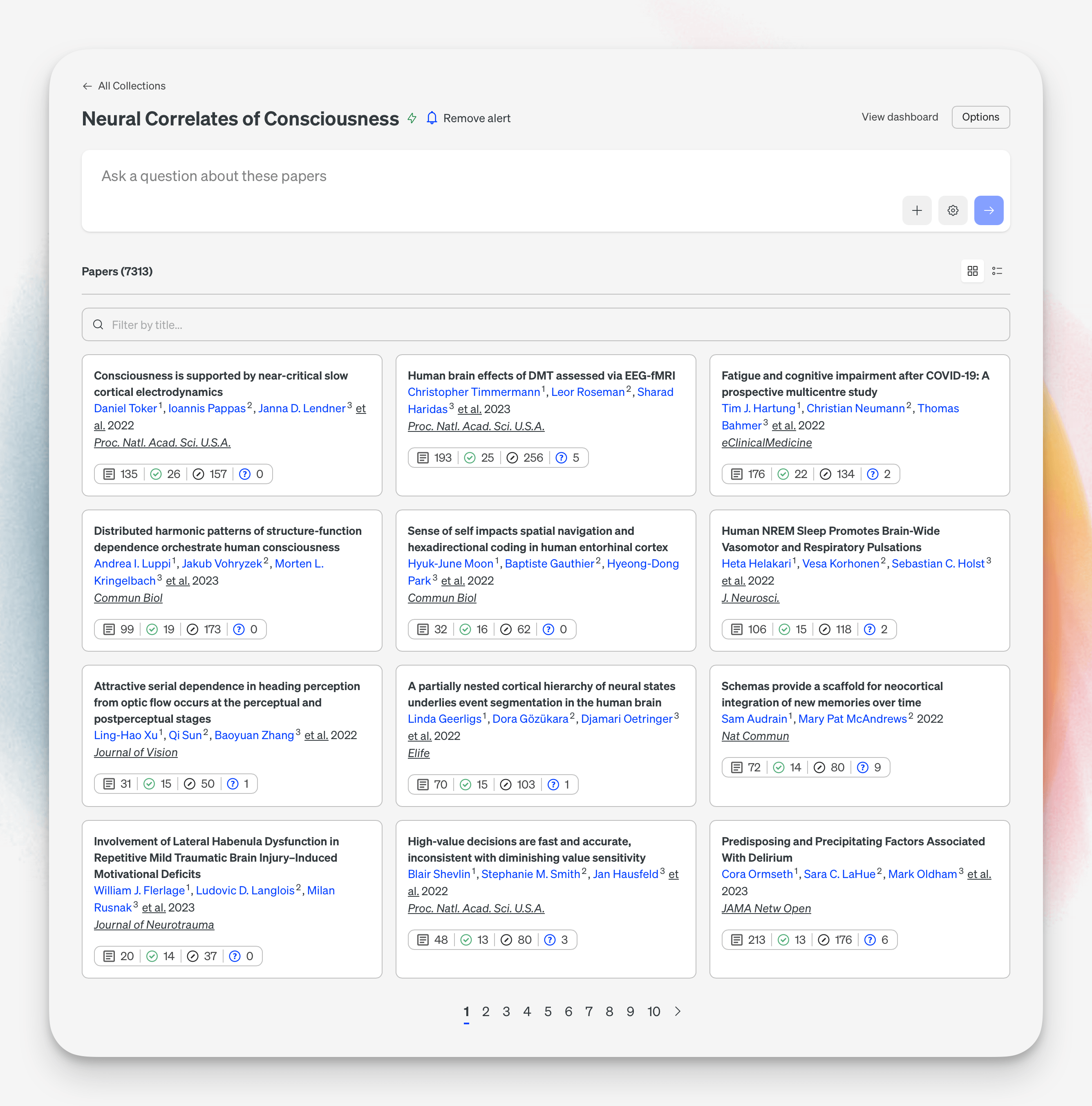Click supporting citations check icon on DMT paper
Image resolution: width=1092 pixels, height=1106 pixels.
[470, 458]
